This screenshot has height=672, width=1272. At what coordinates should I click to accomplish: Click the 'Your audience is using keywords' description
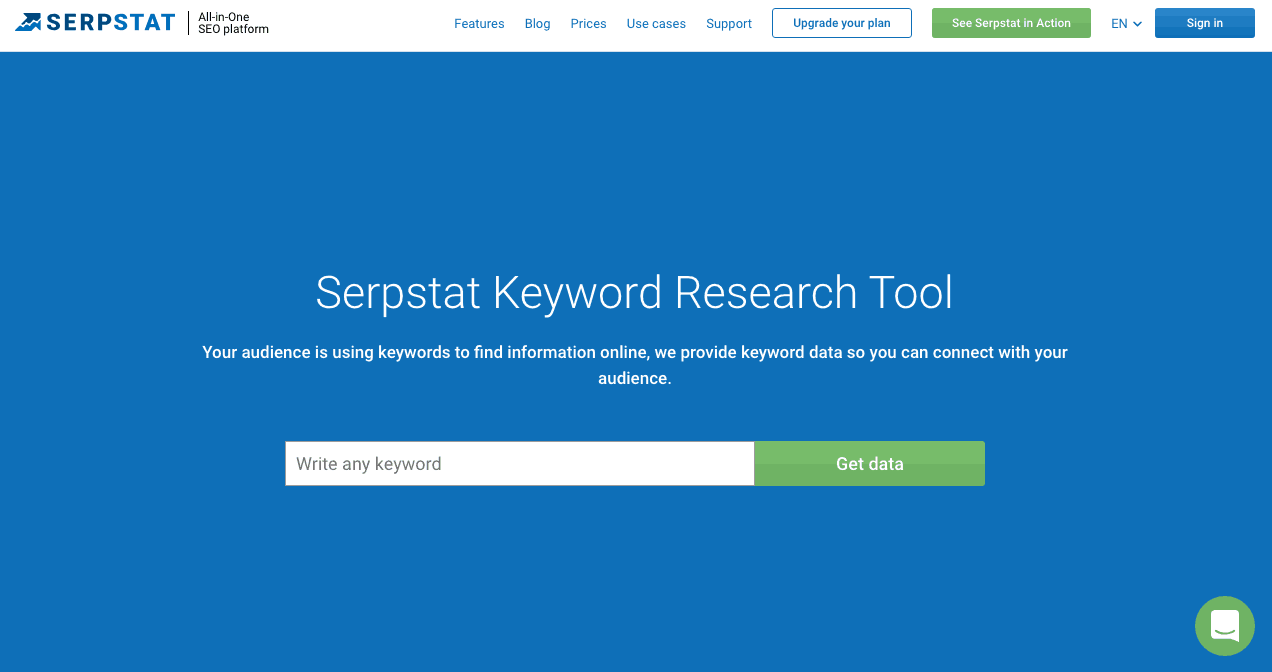point(635,365)
